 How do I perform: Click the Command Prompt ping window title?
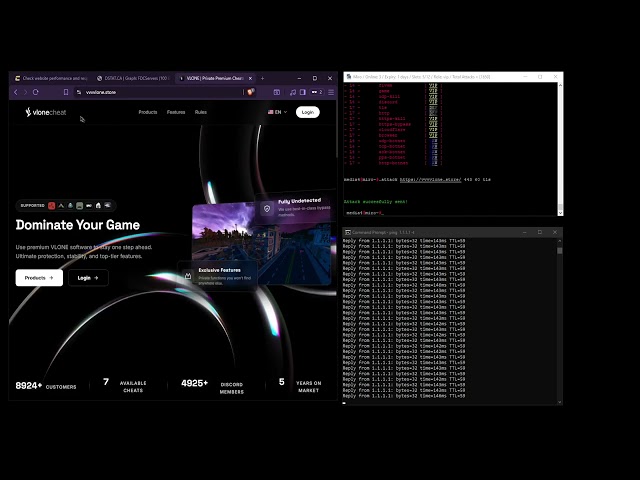tap(383, 232)
